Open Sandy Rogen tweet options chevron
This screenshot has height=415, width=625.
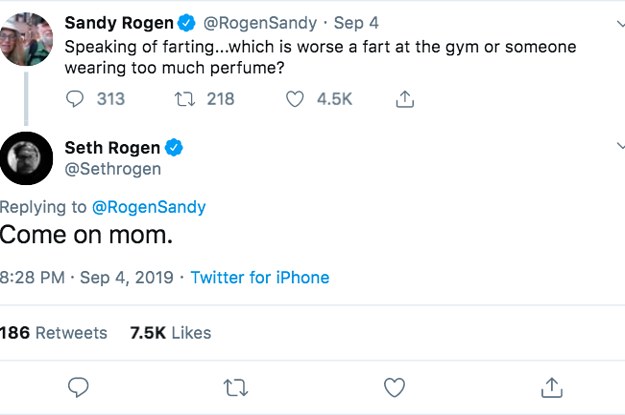(619, 19)
